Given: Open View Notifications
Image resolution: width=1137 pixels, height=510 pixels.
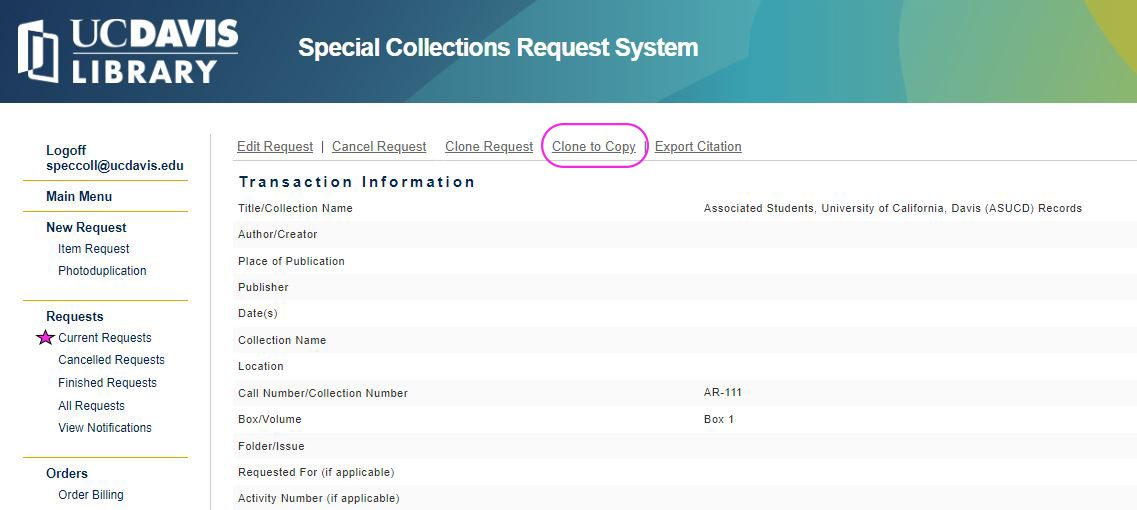Looking at the screenshot, I should 105,428.
